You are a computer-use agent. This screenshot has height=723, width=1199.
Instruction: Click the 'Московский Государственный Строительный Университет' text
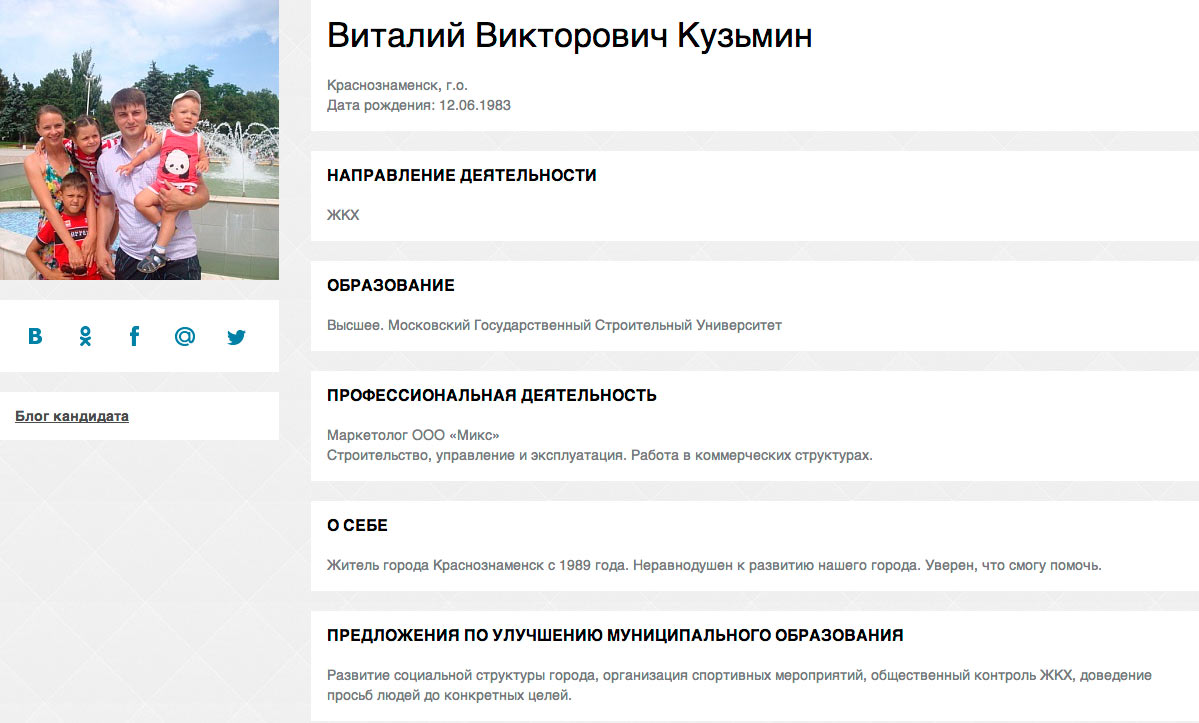tap(585, 325)
